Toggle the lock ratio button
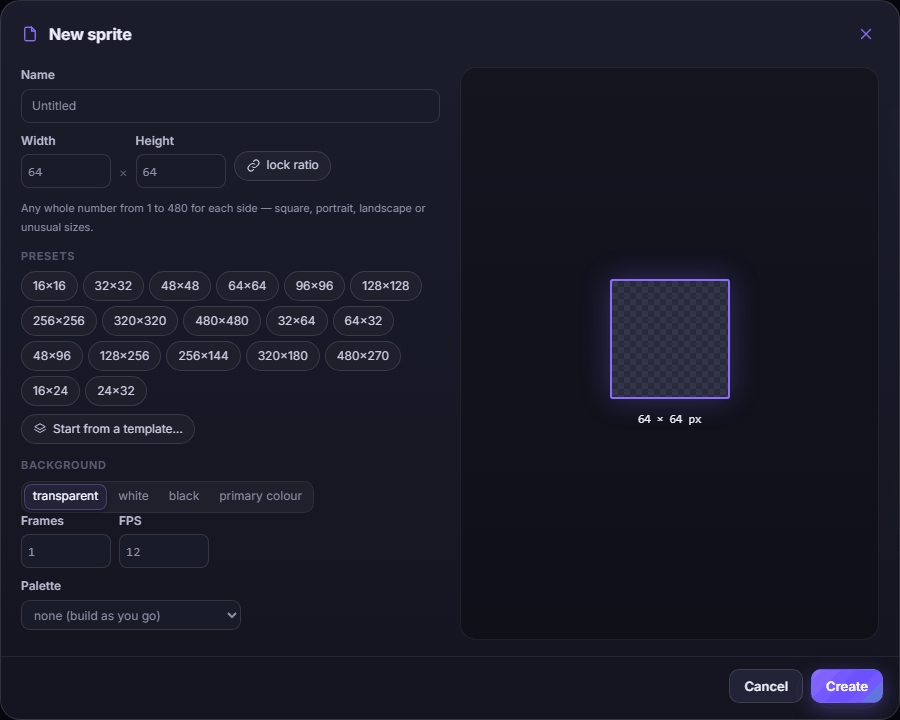Image resolution: width=900 pixels, height=720 pixels. [282, 166]
